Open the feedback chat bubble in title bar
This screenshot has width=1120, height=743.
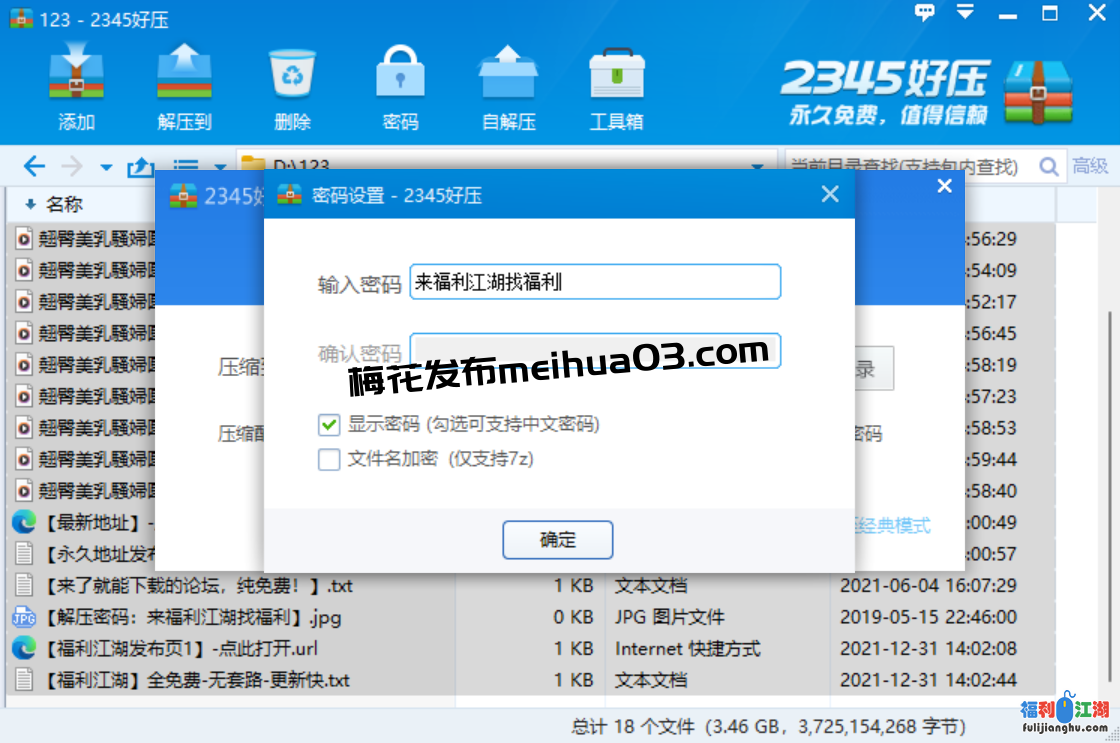point(924,12)
